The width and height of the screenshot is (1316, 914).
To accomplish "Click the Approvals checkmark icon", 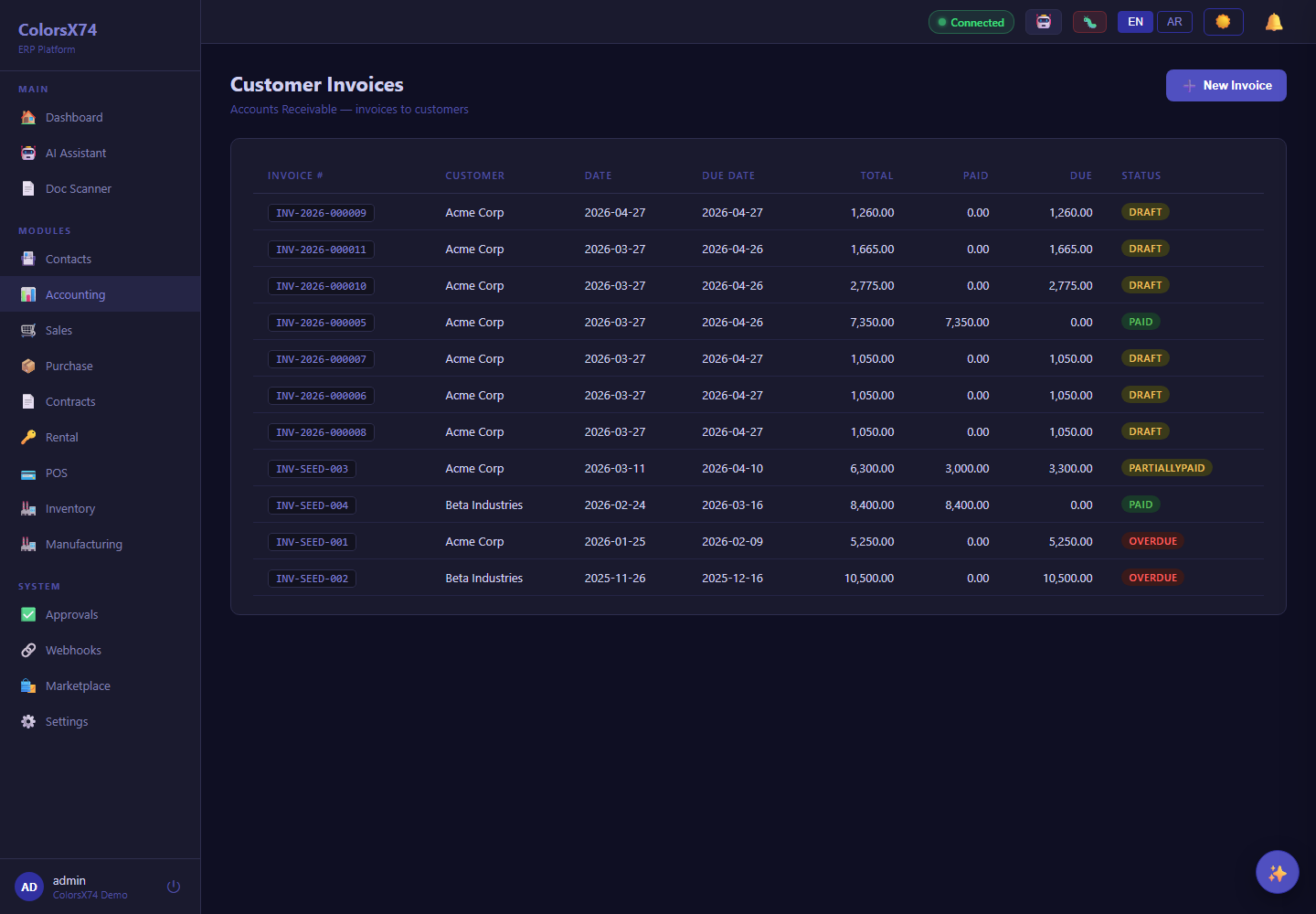I will 28,614.
